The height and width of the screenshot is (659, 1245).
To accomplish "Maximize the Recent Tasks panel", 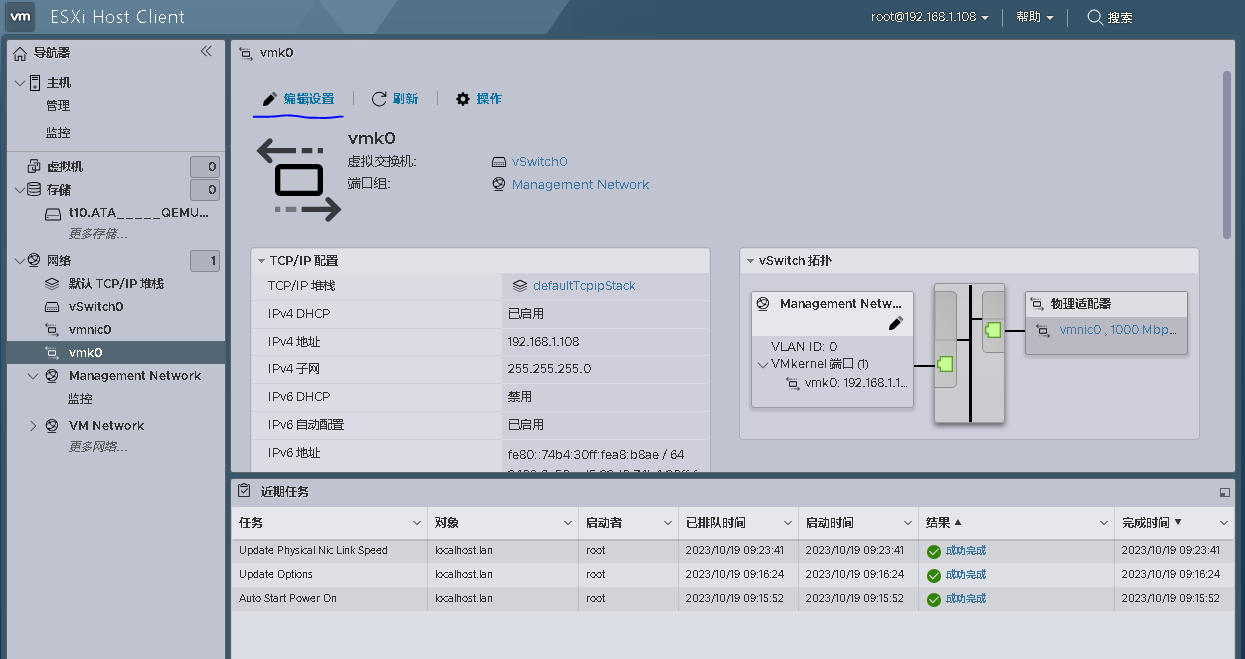I will (x=1224, y=492).
